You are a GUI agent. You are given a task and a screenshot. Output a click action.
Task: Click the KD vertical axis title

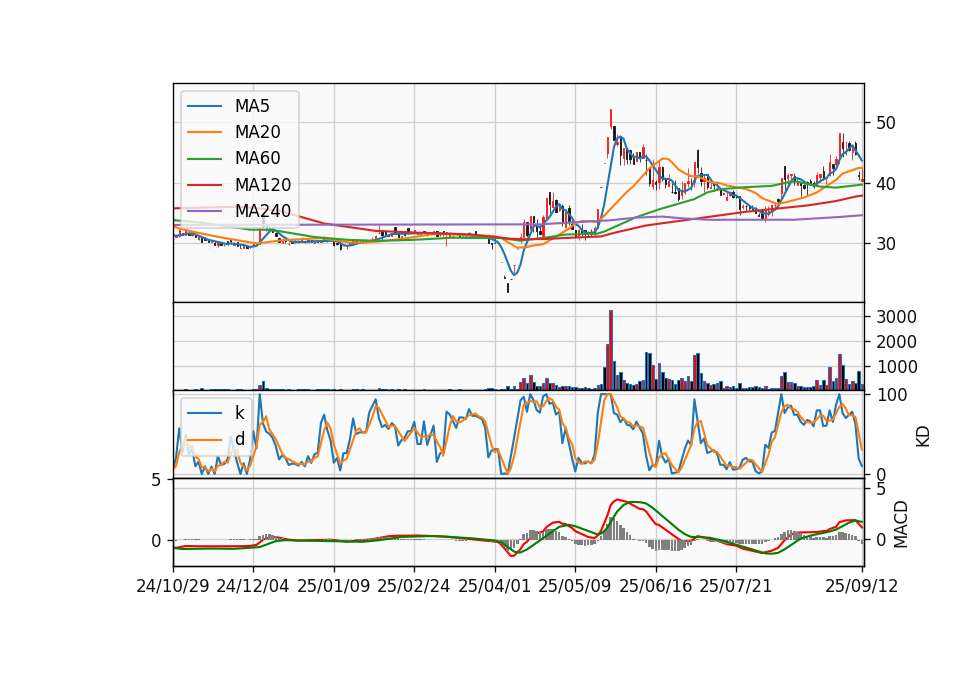coord(923,437)
